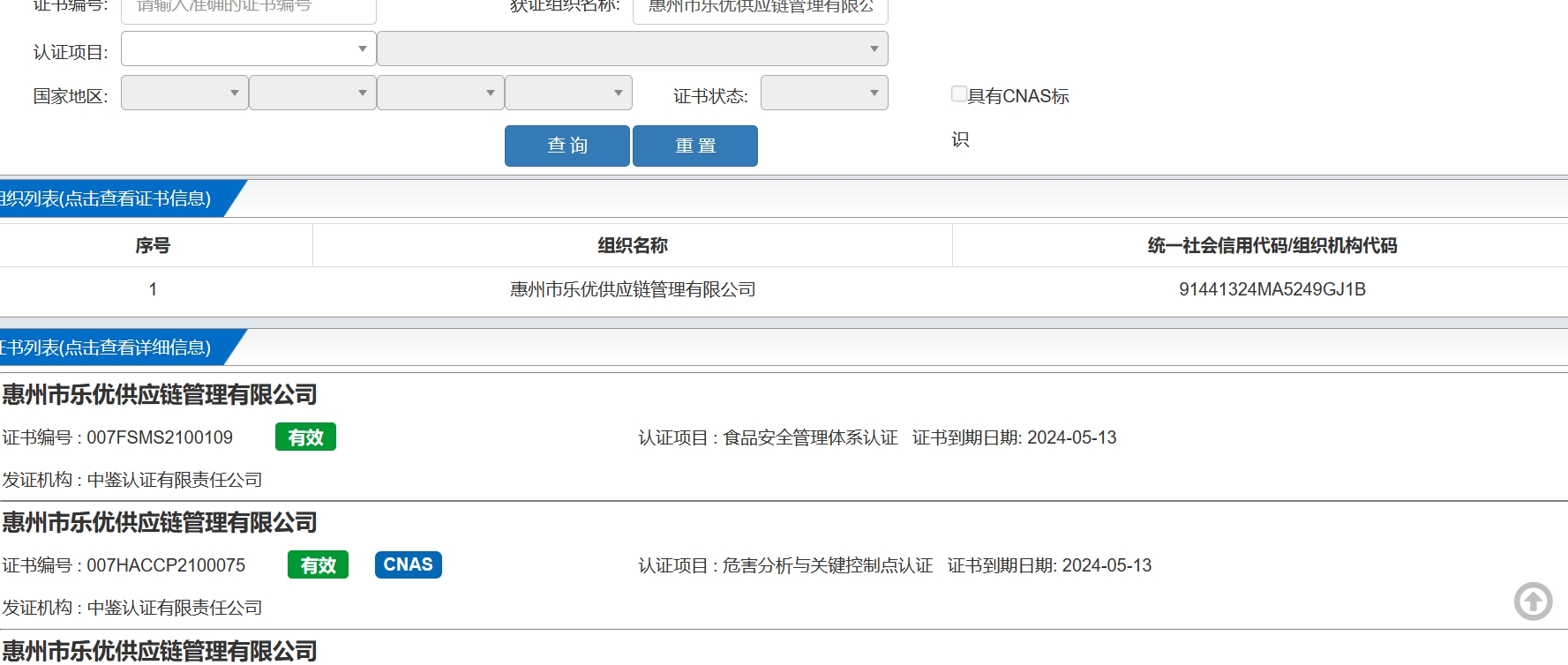Click the 有效 badge beside 007HACCP2100075
This screenshot has width=1568, height=665.
[318, 564]
